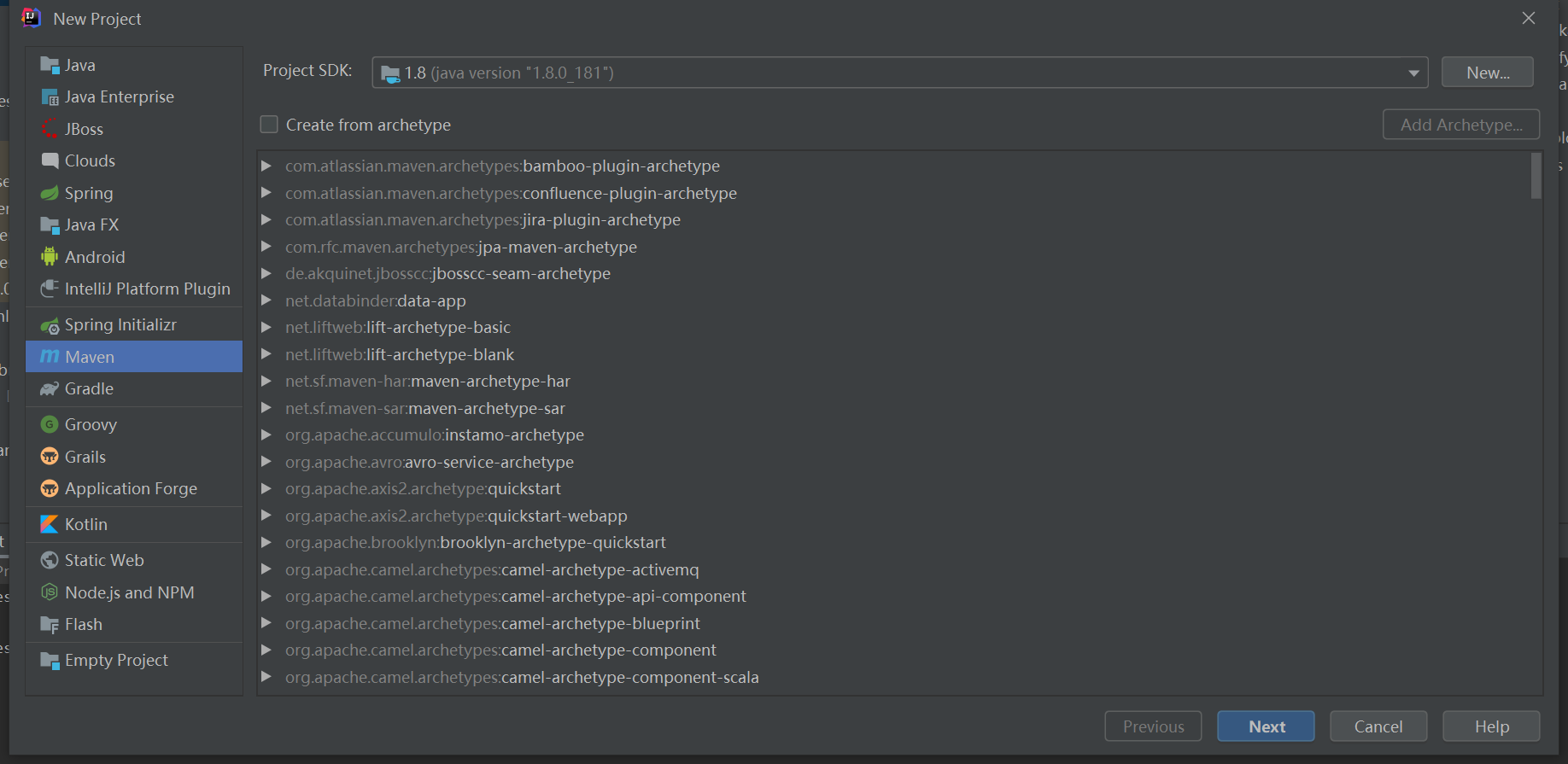Select brooklyn-archetype-quickstart row
Viewport: 1568px width, 764px height.
[x=894, y=543]
